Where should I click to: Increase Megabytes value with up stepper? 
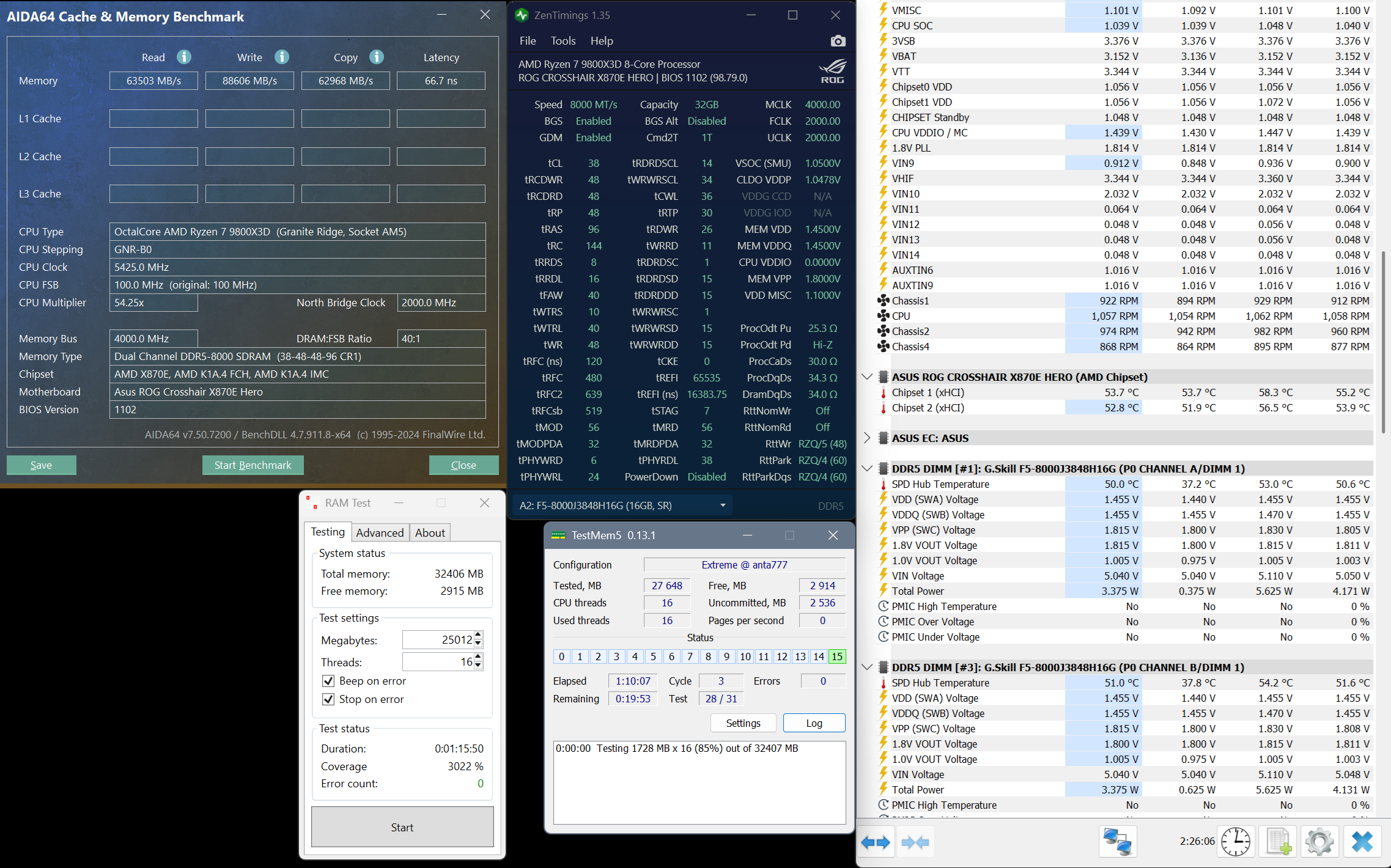[x=478, y=635]
